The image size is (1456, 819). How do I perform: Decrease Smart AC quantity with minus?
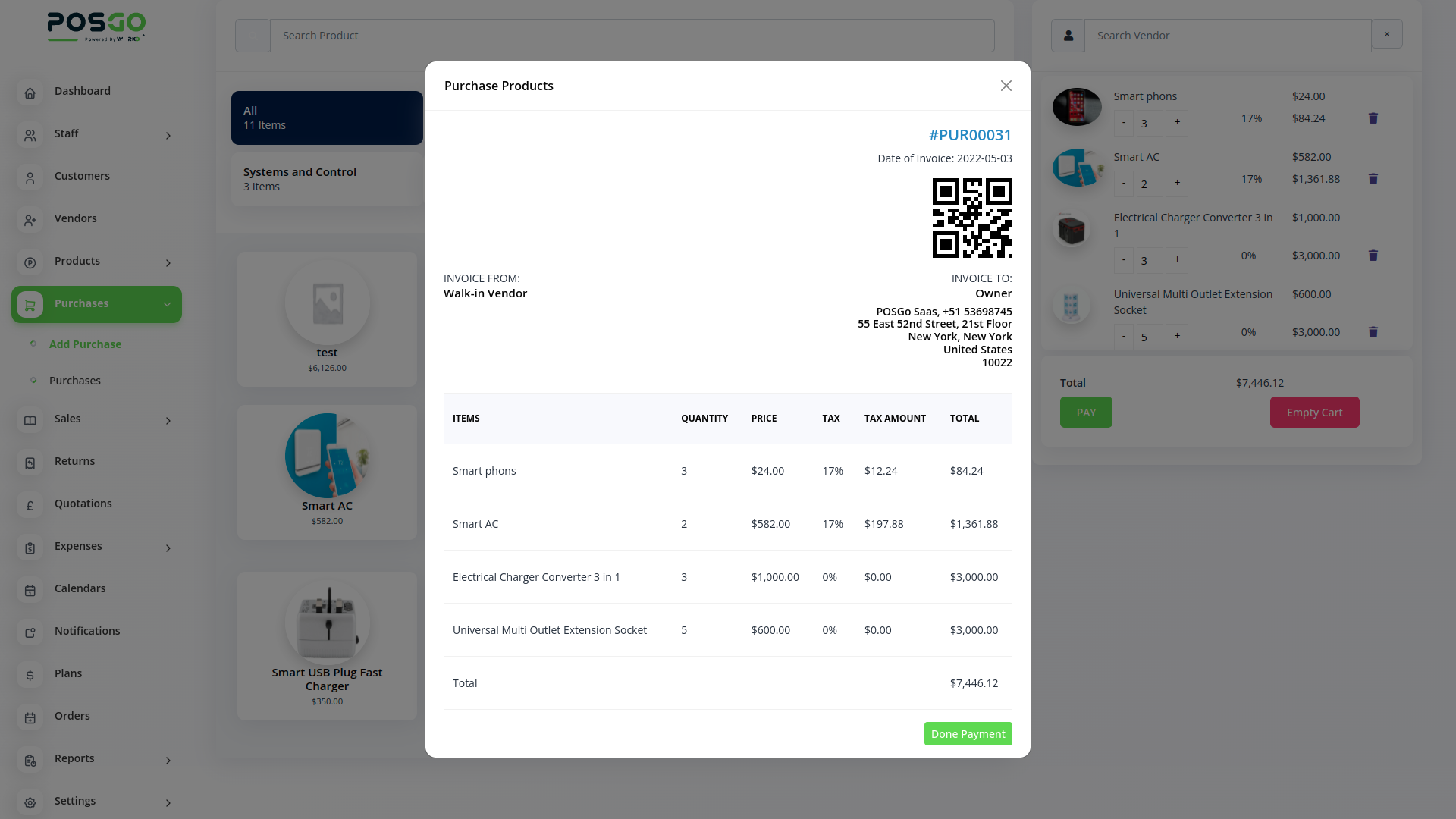pos(1124,183)
